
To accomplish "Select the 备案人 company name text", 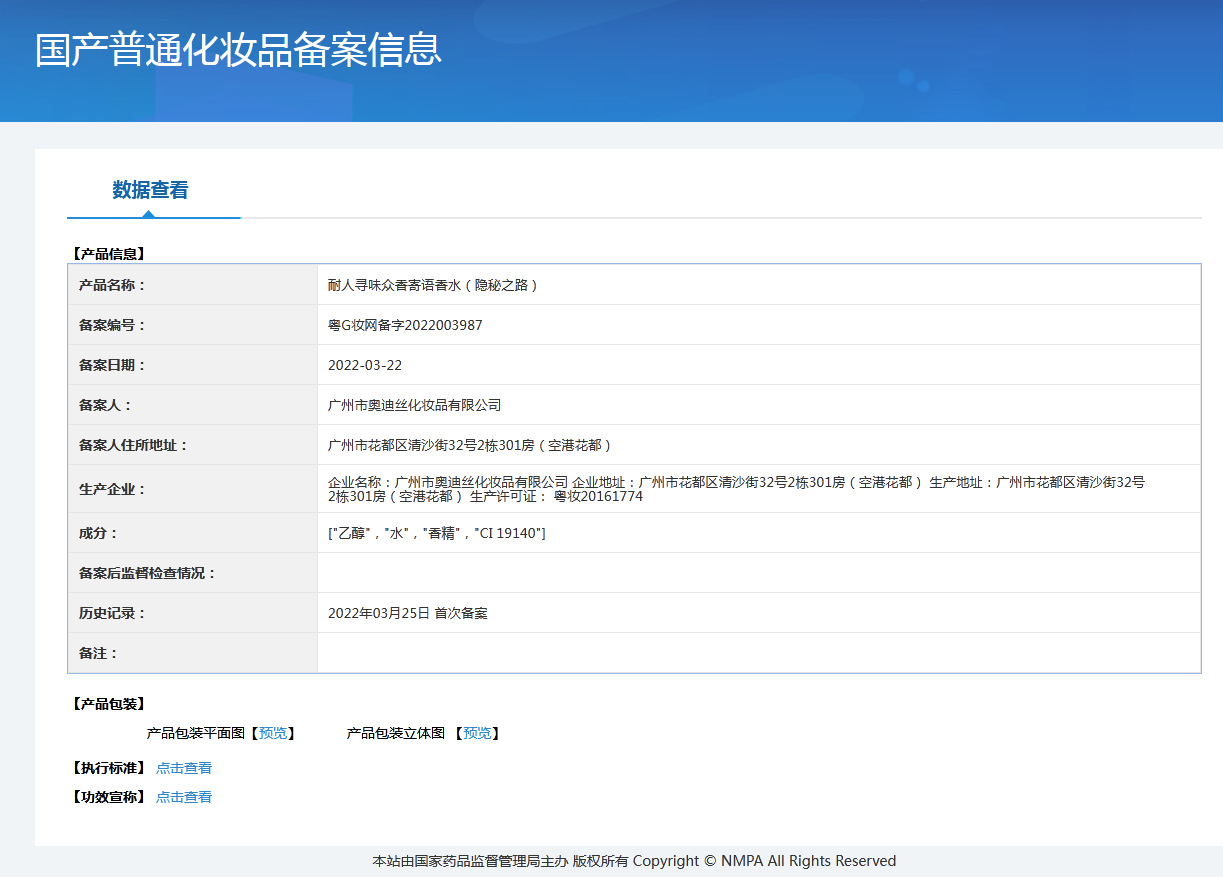I will click(413, 404).
